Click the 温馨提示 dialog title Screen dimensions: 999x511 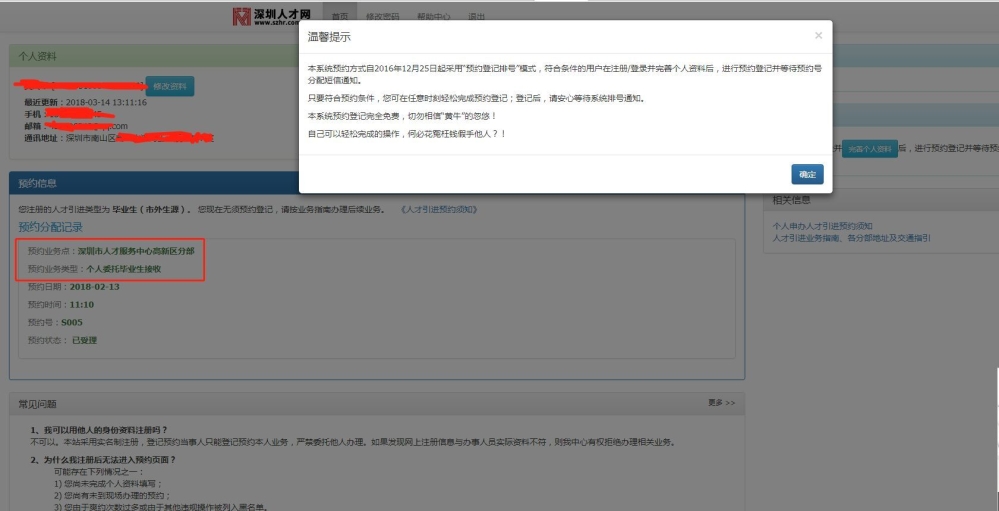[329, 37]
